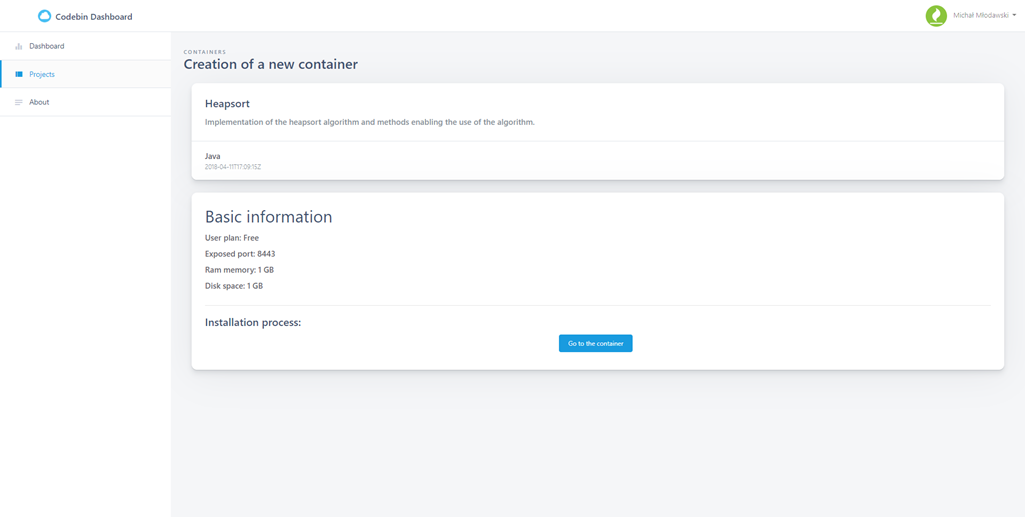The width and height of the screenshot is (1025, 517).
Task: Click the Basic information heading
Action: [268, 217]
